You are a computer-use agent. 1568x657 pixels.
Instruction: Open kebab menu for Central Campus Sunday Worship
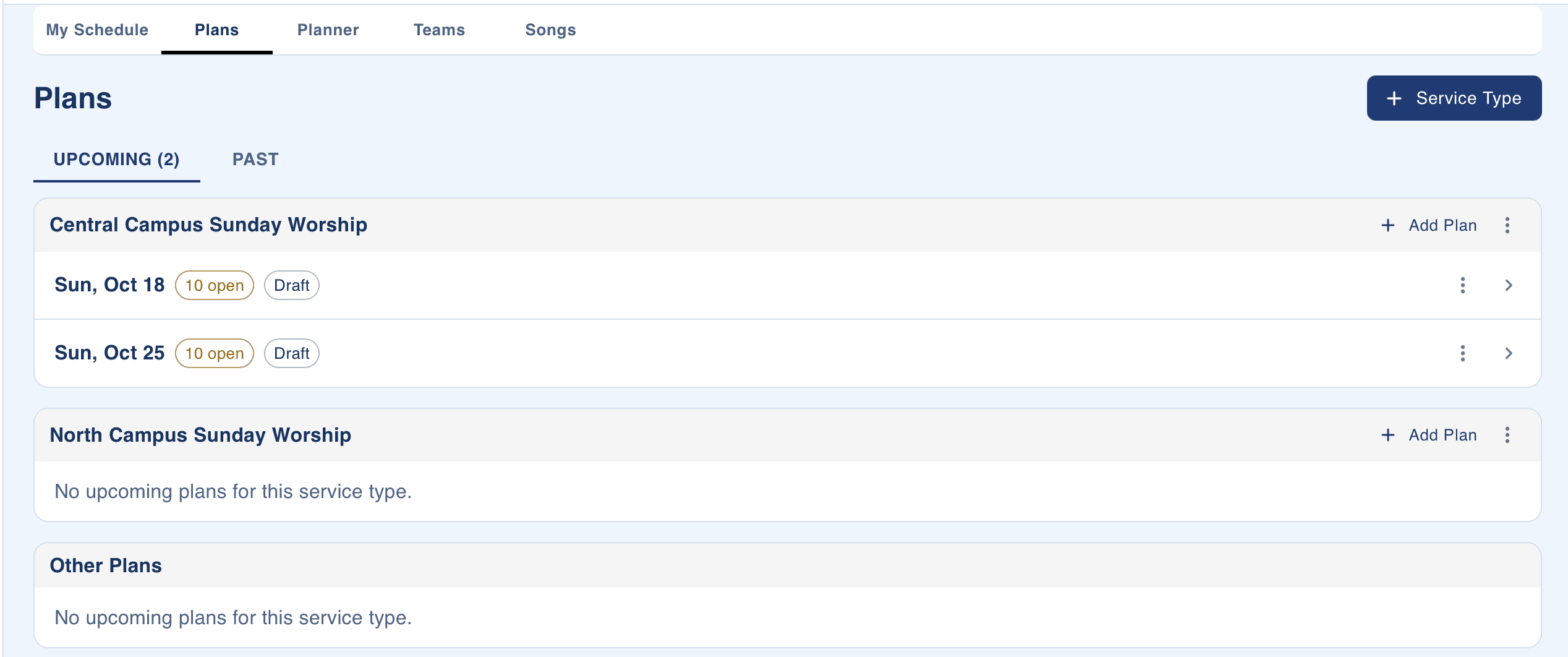1507,225
